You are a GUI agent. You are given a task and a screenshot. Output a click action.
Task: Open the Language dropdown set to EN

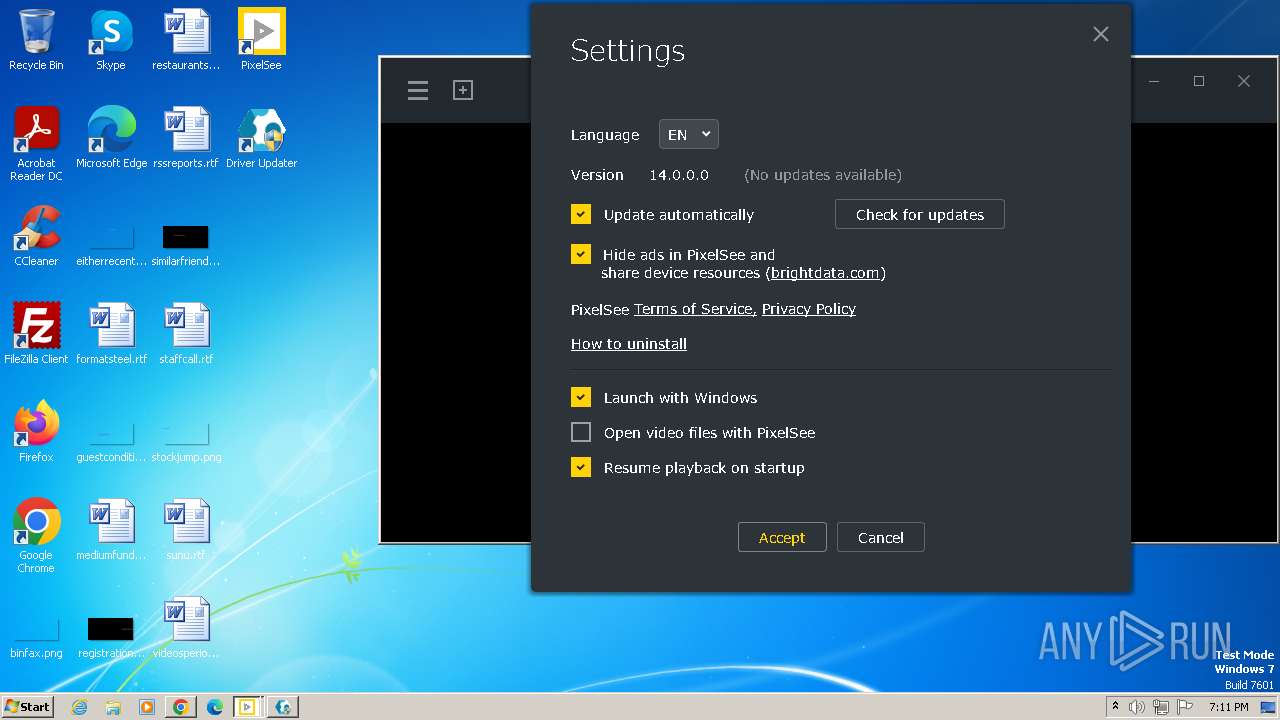[688, 135]
